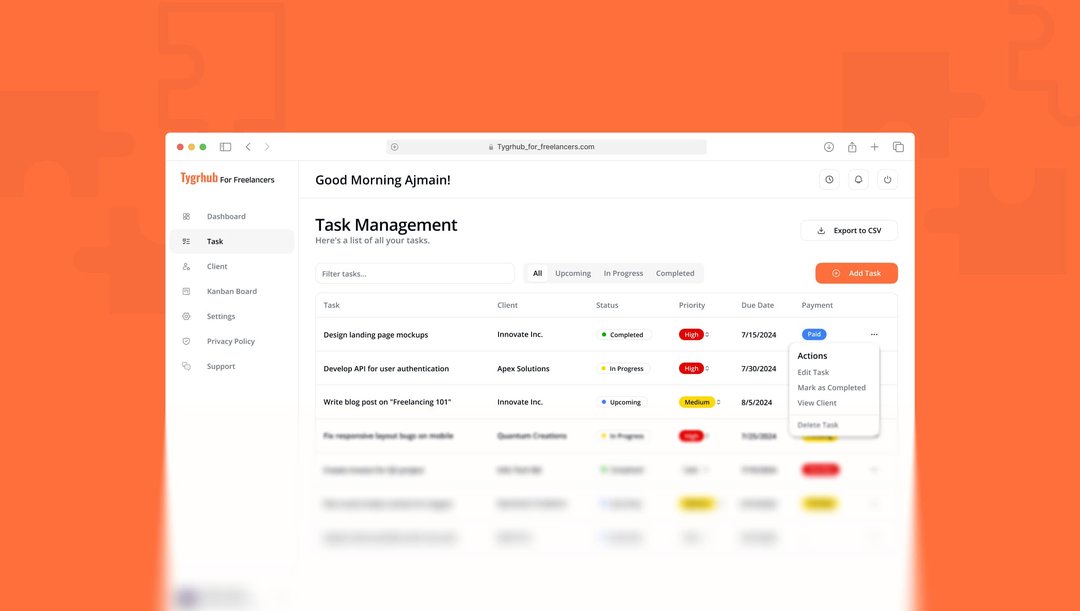The height and width of the screenshot is (611, 1080).
Task: Click the Status column header
Action: [x=607, y=305]
